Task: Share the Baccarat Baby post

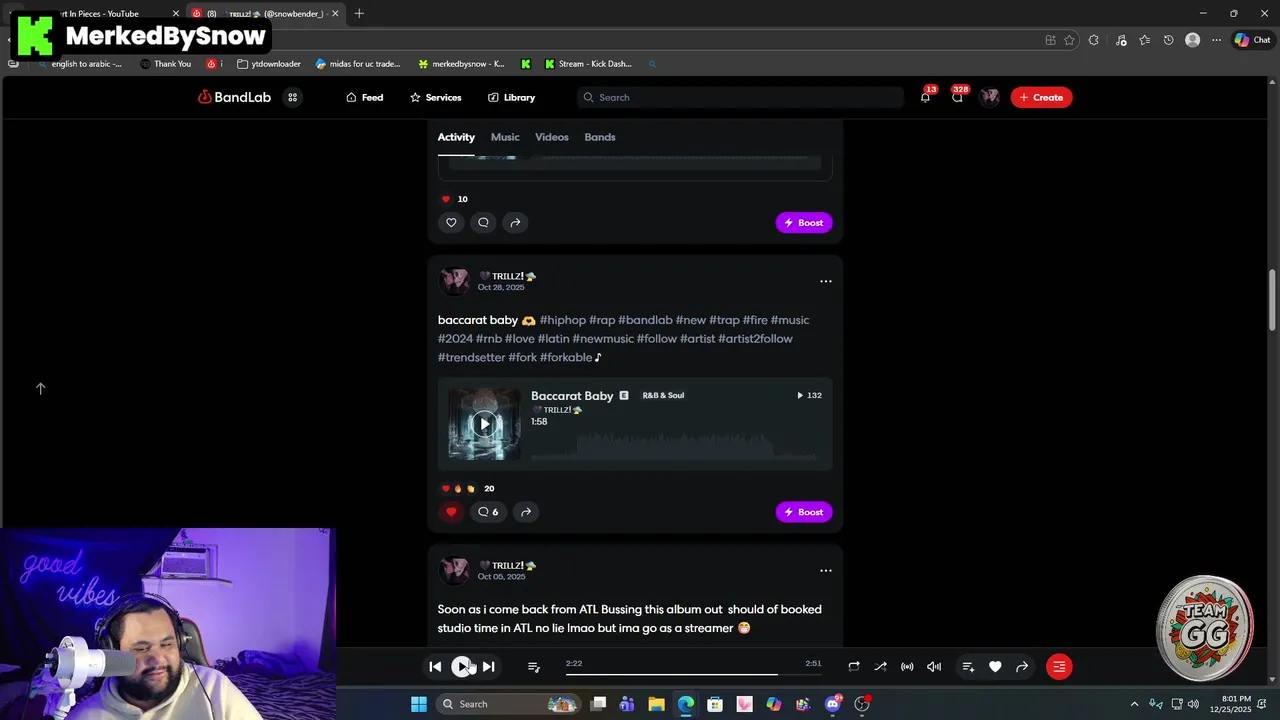Action: pos(525,512)
